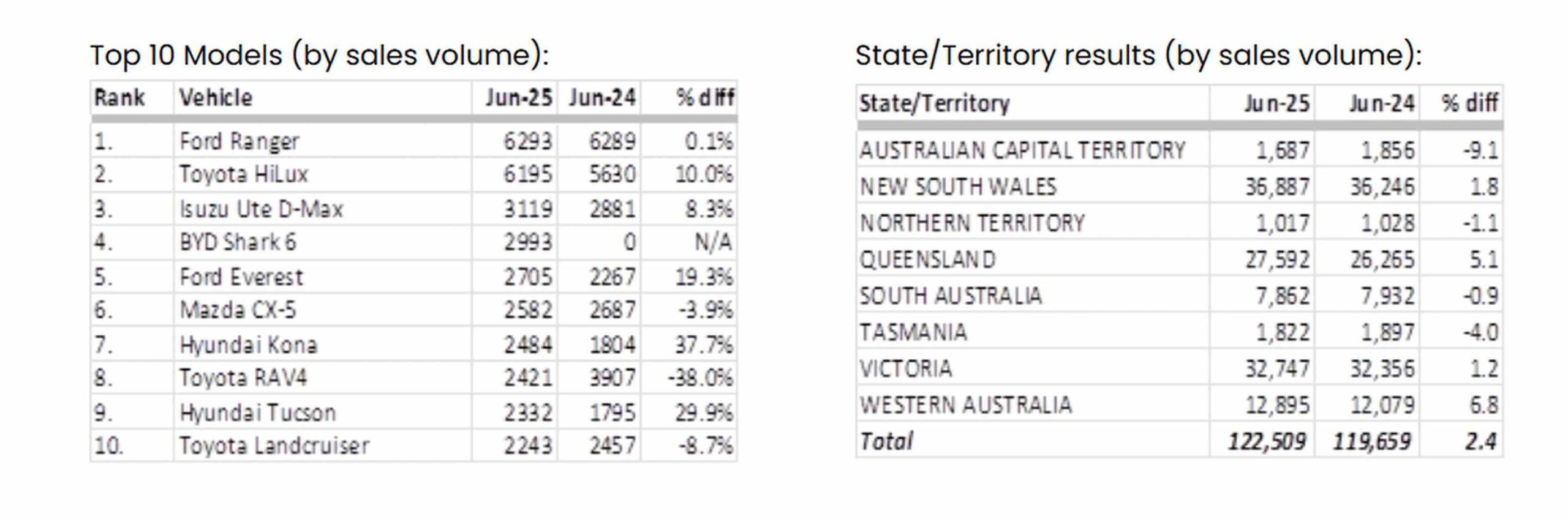This screenshot has width=1568, height=522.
Task: Select Toyota Landcruiser Jun-24 value 2457
Action: click(612, 445)
